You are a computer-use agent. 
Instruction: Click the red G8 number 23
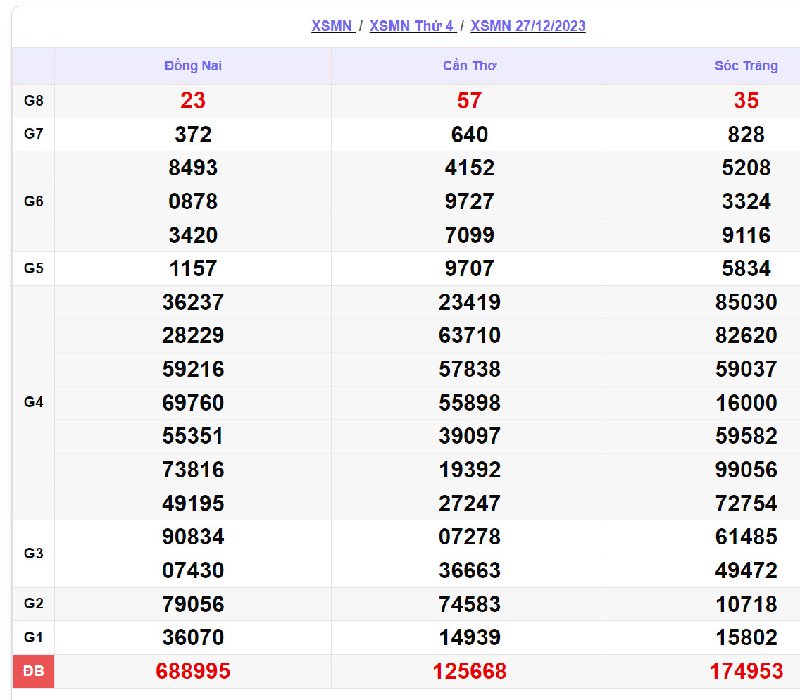point(193,101)
